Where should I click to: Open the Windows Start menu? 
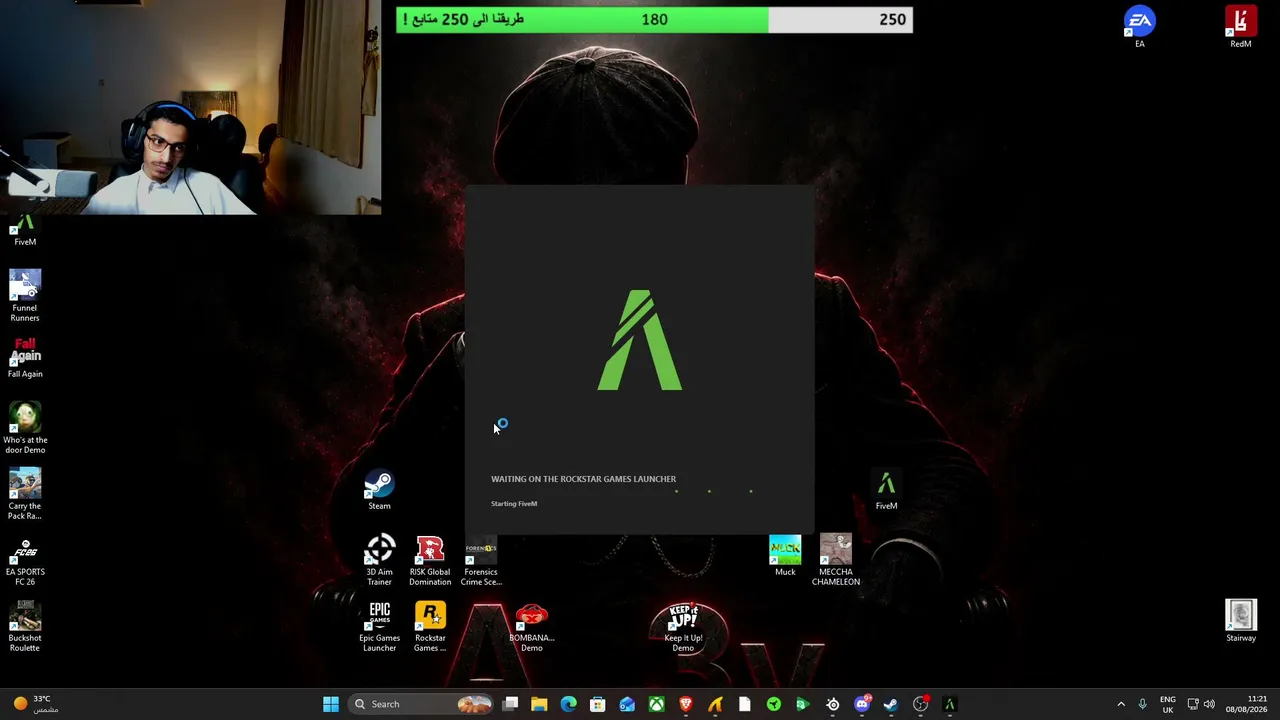click(331, 704)
